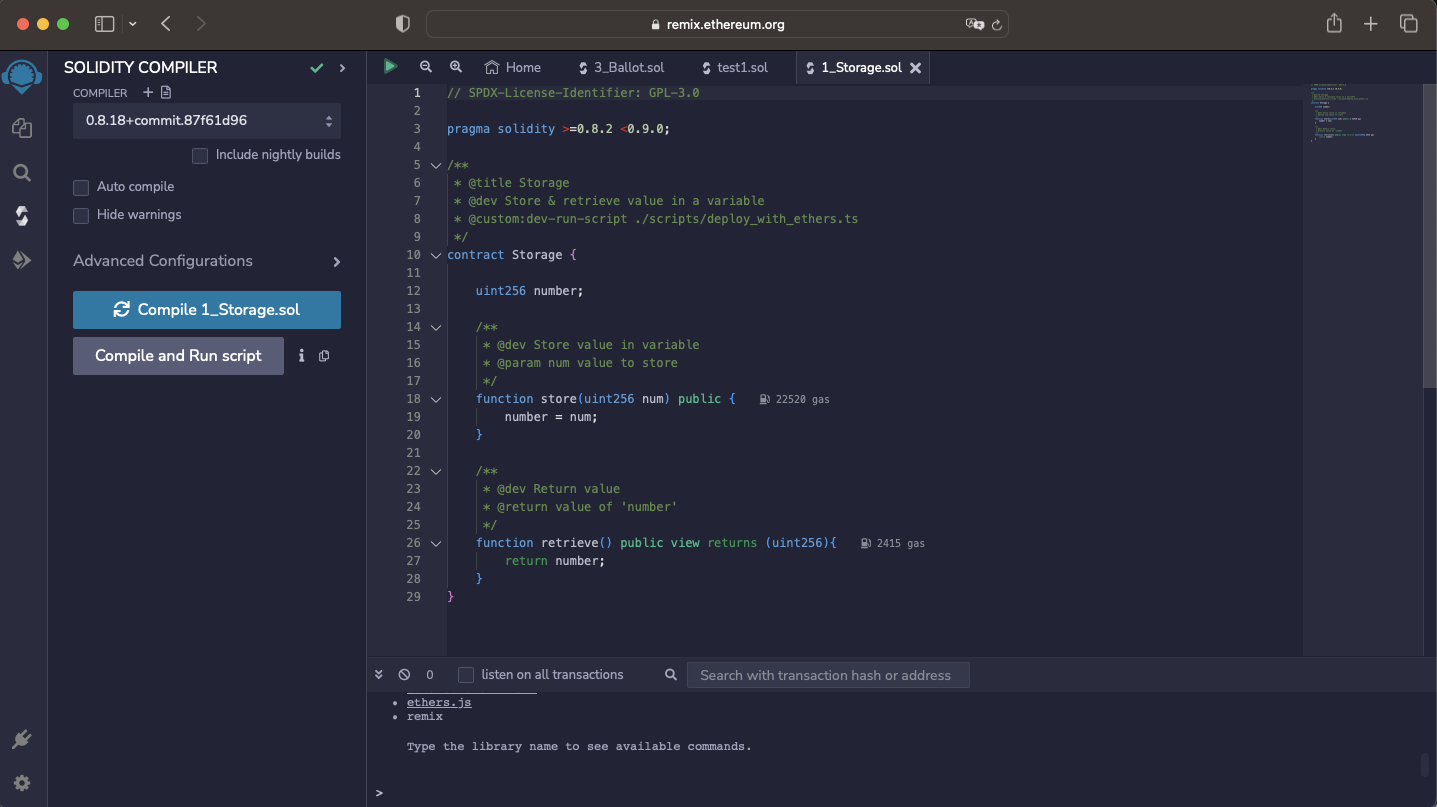Click the compiler license document icon
Image resolution: width=1437 pixels, height=807 pixels.
click(x=166, y=92)
